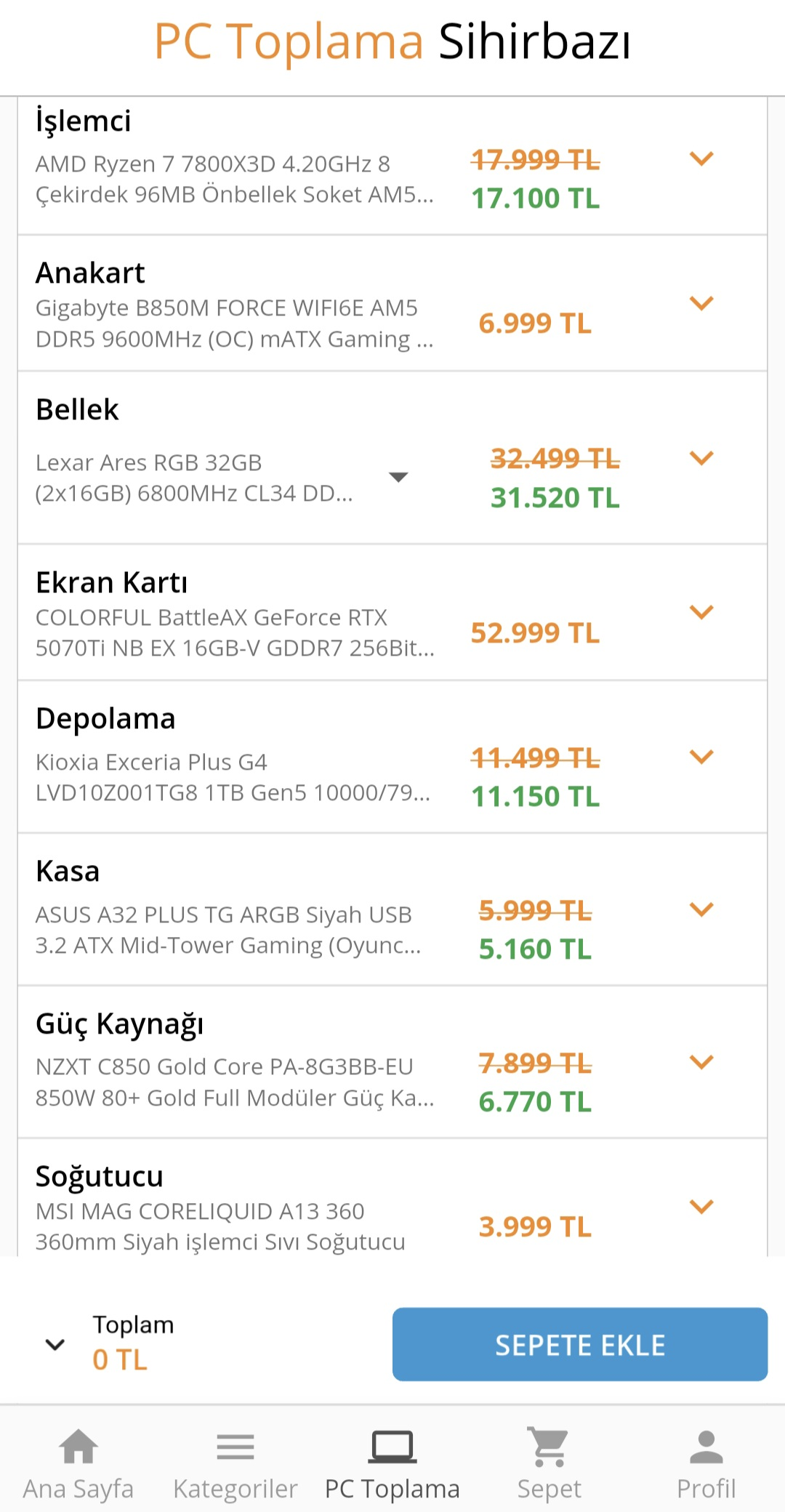Expand the İşlemci row chevron

tap(701, 158)
